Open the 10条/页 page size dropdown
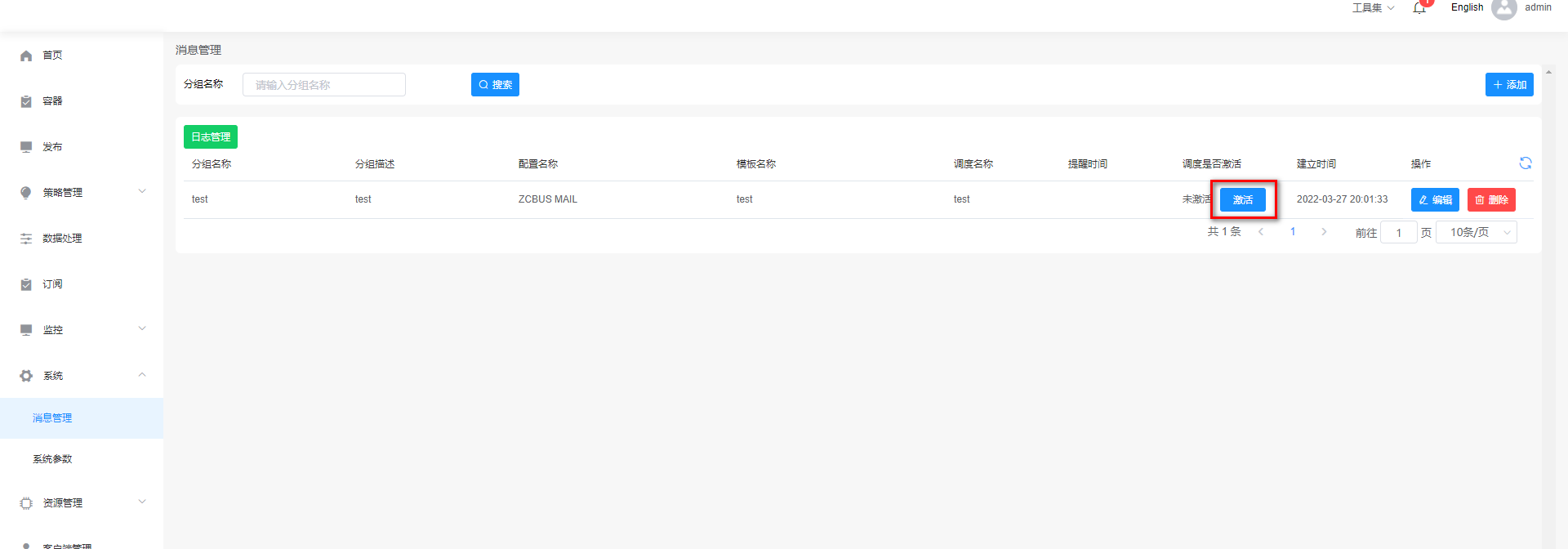 pyautogui.click(x=1477, y=233)
